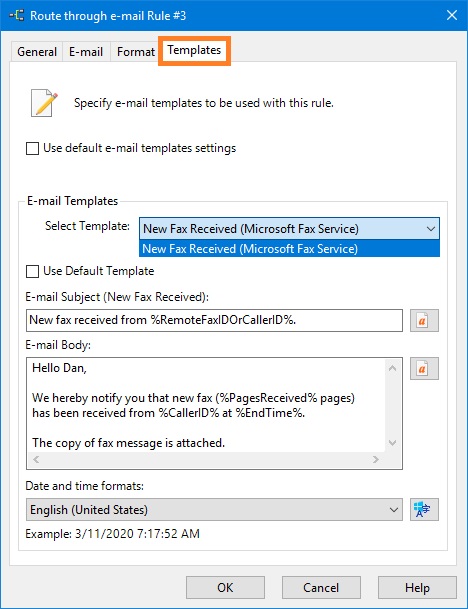Click the pencil and paper templates icon
This screenshot has height=609, width=468.
point(44,103)
